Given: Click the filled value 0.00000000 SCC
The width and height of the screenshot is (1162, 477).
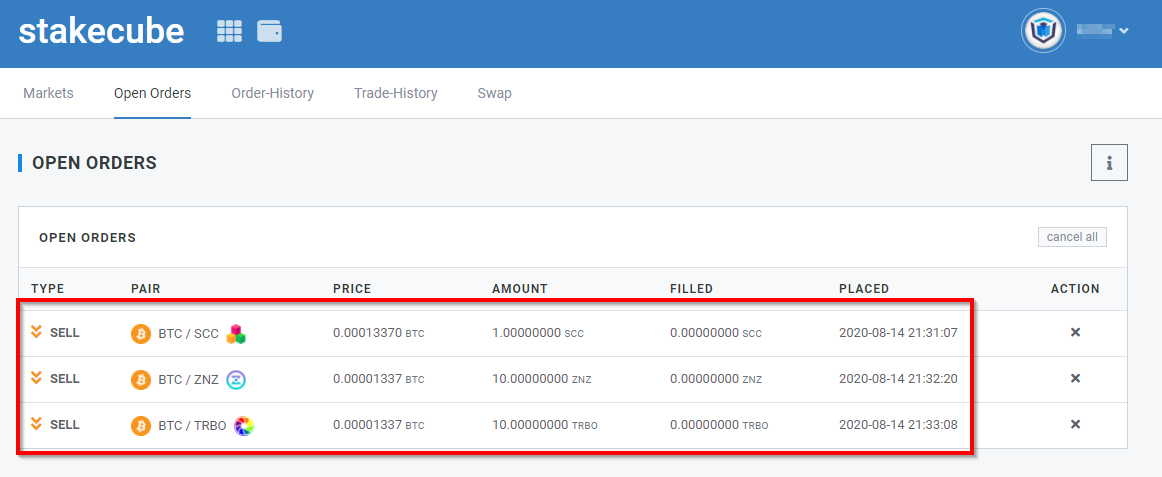Looking at the screenshot, I should click(716, 333).
